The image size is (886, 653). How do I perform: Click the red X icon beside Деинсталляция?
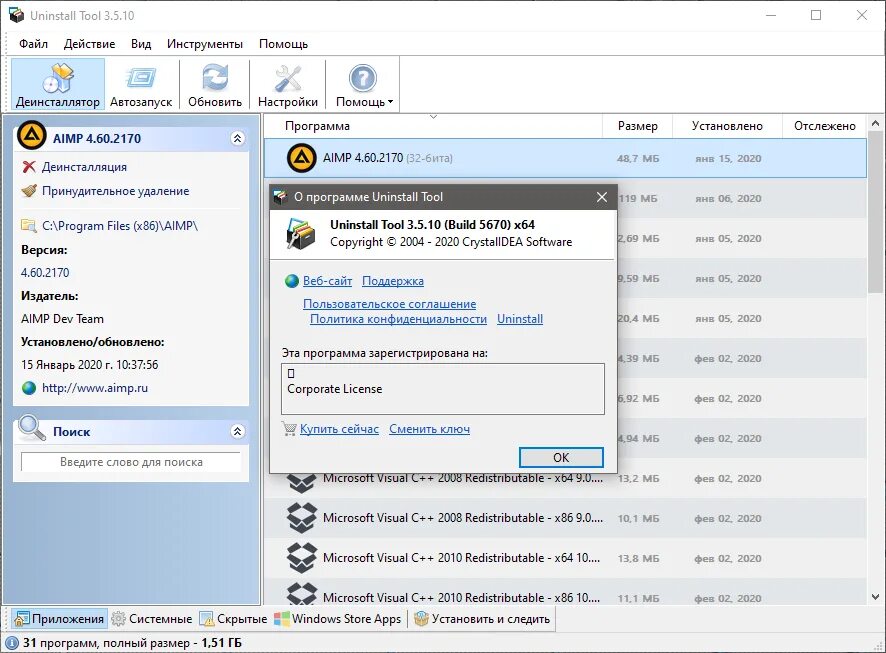(x=29, y=167)
